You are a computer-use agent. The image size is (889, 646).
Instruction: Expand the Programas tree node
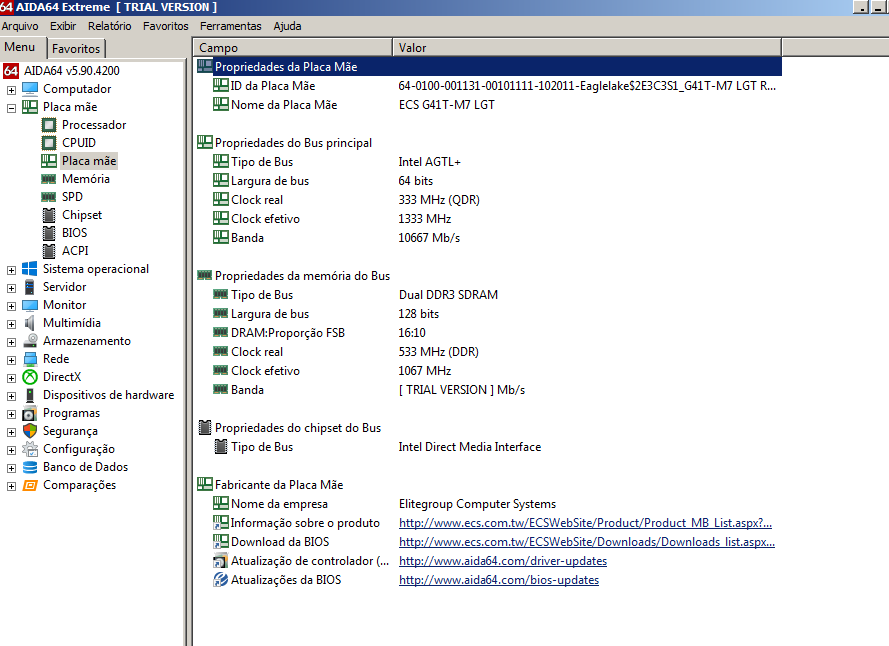click(x=11, y=414)
